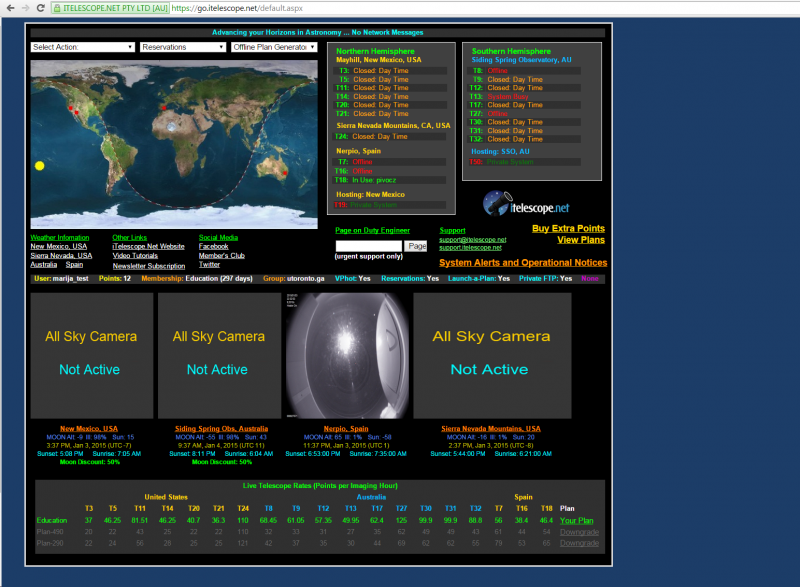This screenshot has width=800, height=587.
Task: Click the browser forward arrow
Action: [26, 8]
